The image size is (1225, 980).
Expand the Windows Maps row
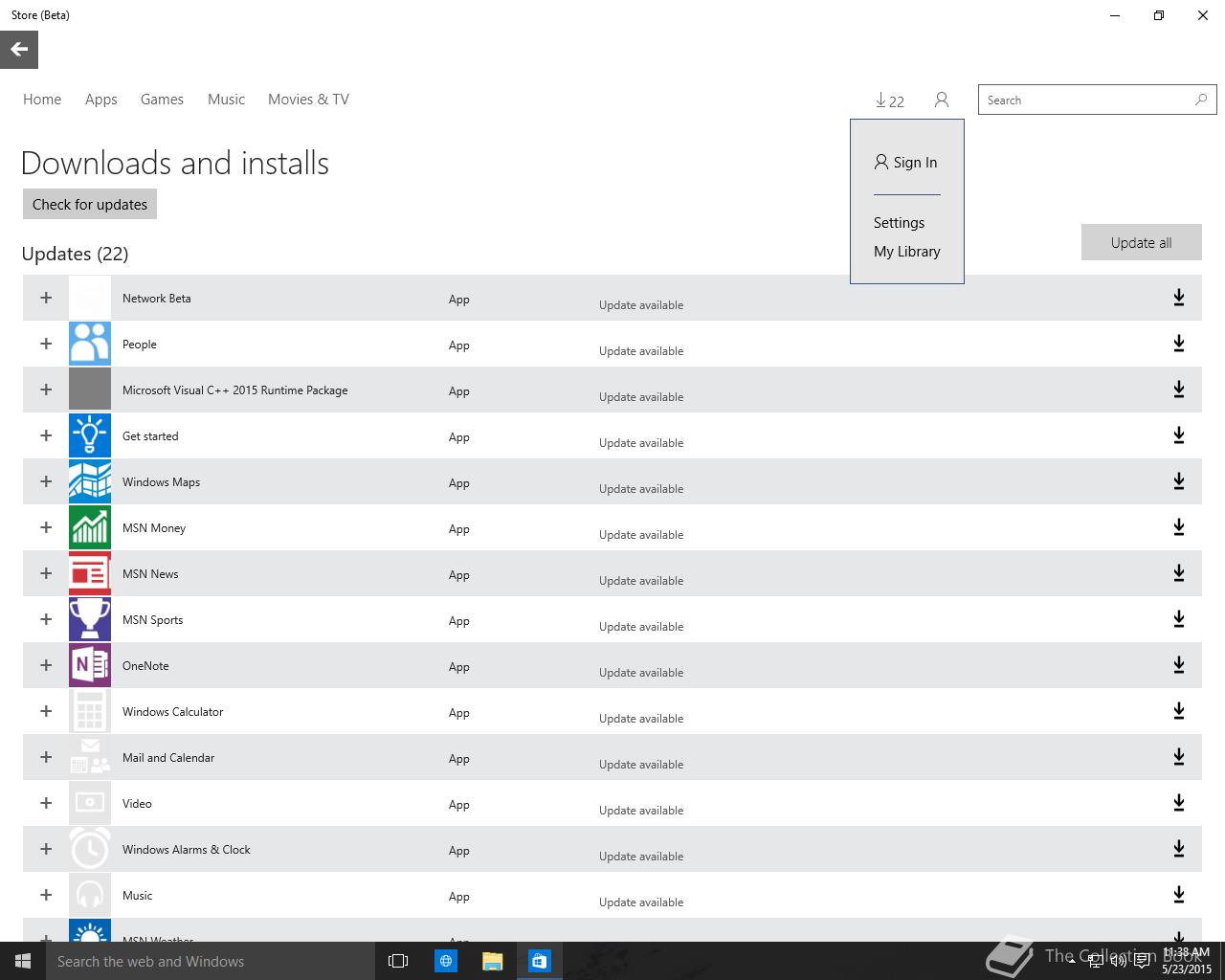pyautogui.click(x=46, y=481)
